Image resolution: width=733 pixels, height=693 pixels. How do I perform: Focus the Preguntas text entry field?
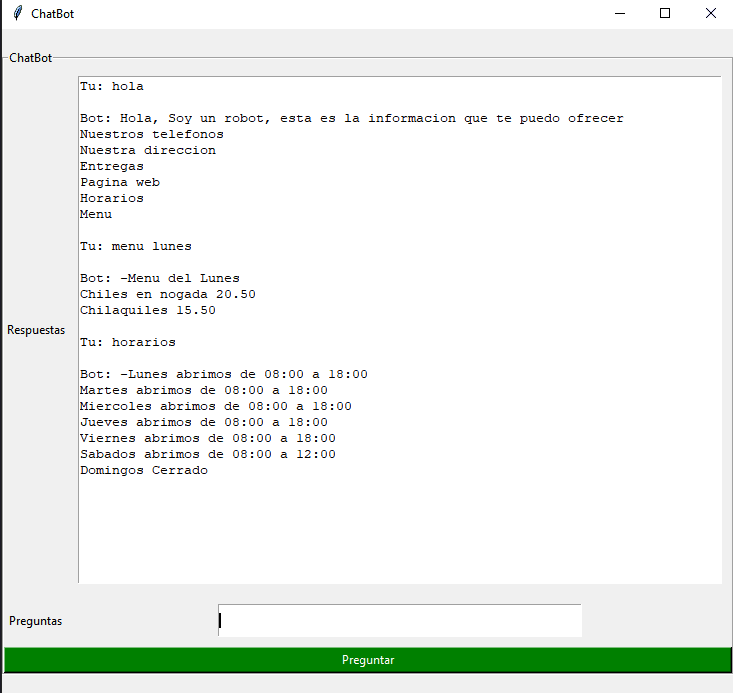(400, 620)
